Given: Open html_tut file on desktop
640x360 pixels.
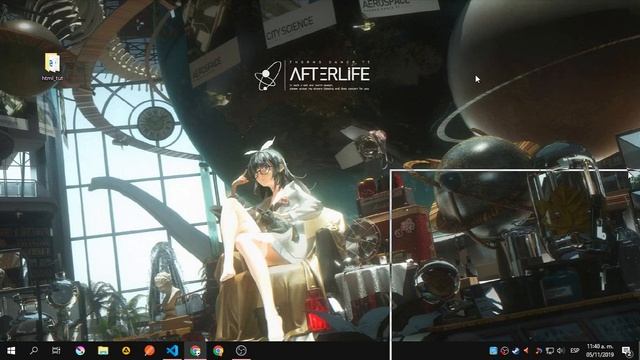Looking at the screenshot, I should click(52, 67).
